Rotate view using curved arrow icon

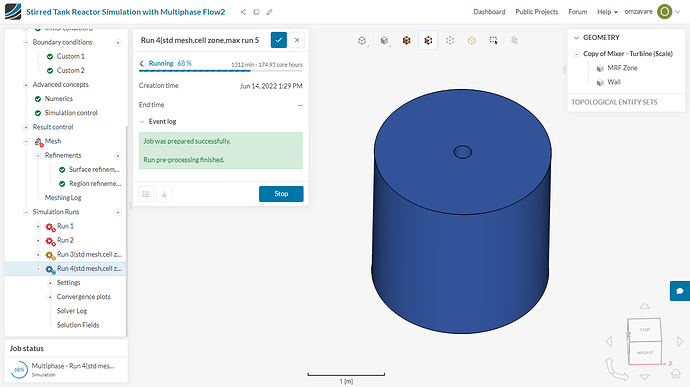tap(616, 369)
